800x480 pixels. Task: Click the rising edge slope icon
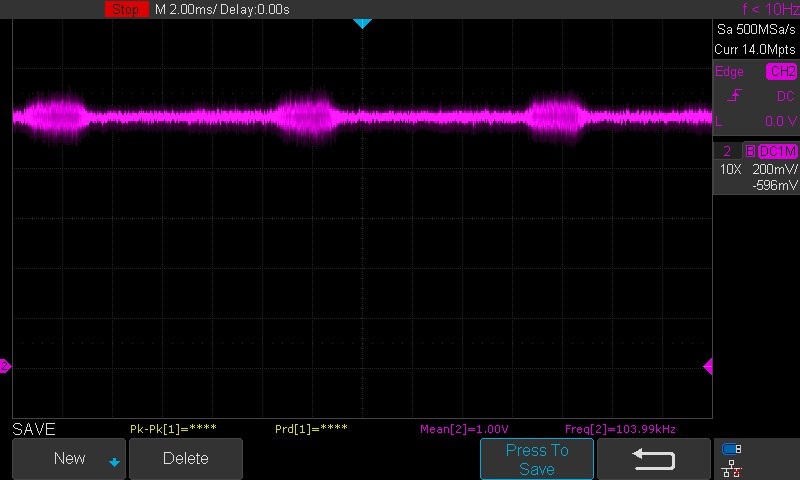(734, 95)
